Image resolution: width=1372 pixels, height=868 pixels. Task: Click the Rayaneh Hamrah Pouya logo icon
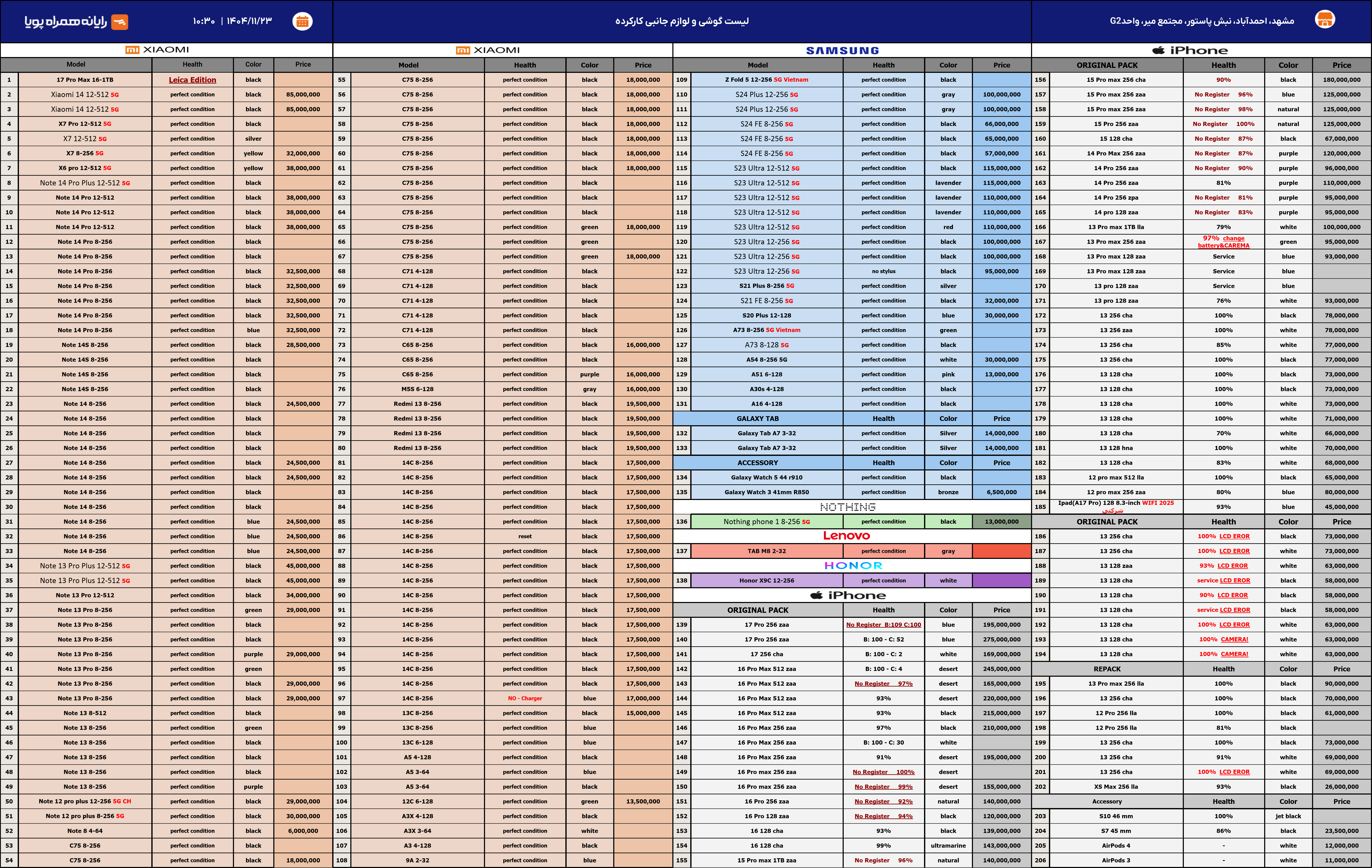(x=120, y=22)
